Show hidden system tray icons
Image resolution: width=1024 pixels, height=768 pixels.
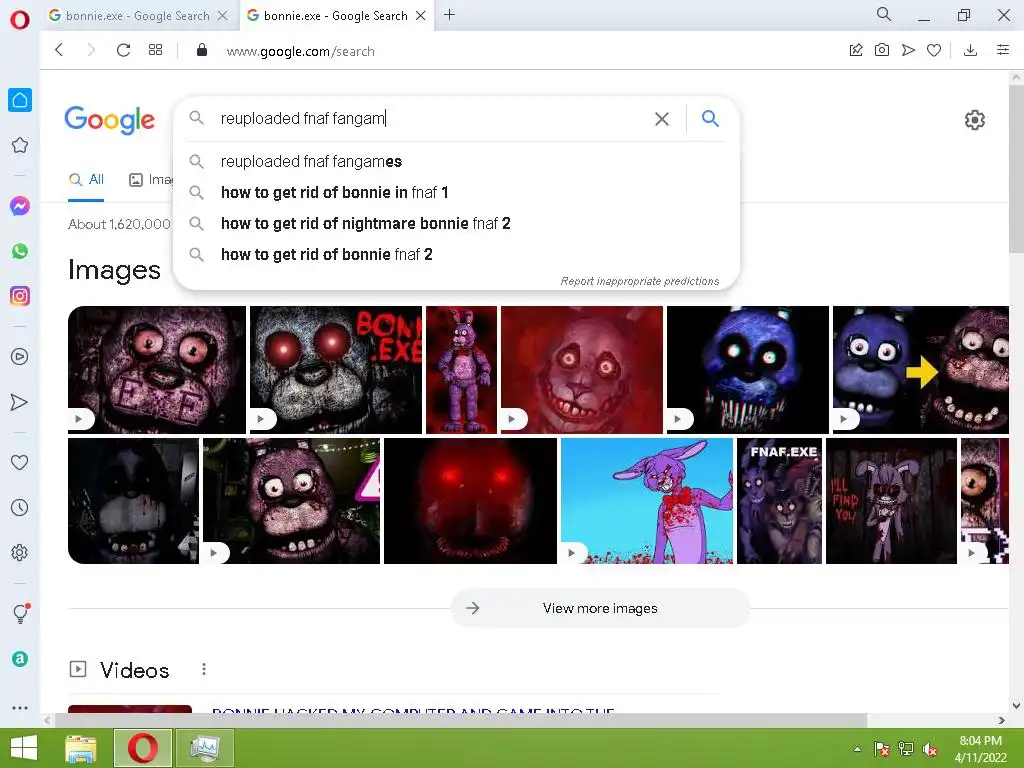click(857, 749)
